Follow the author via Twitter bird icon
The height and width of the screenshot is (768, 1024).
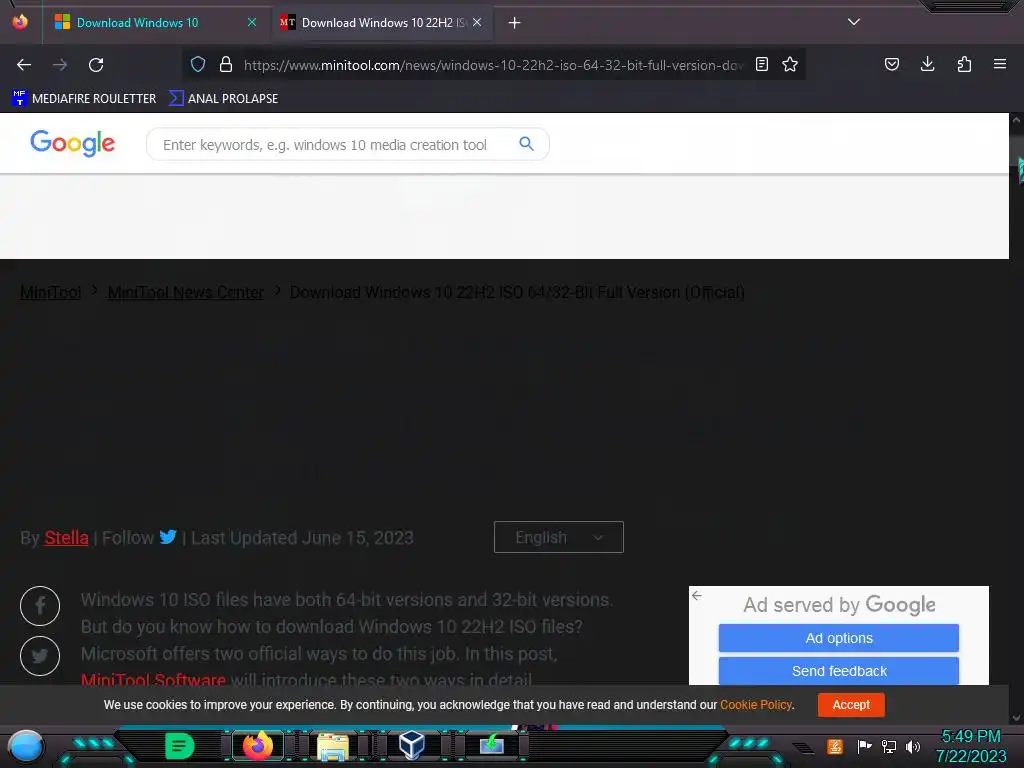168,537
